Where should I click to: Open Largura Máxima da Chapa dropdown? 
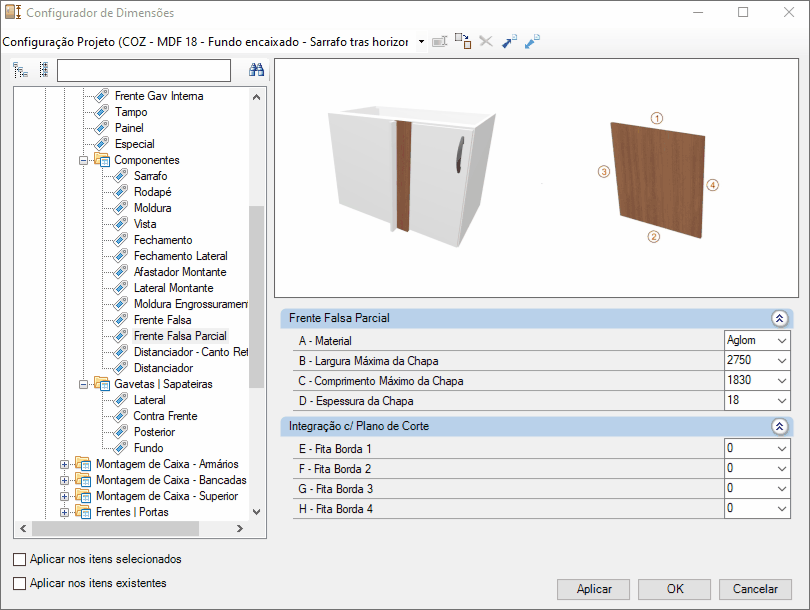click(x=782, y=361)
